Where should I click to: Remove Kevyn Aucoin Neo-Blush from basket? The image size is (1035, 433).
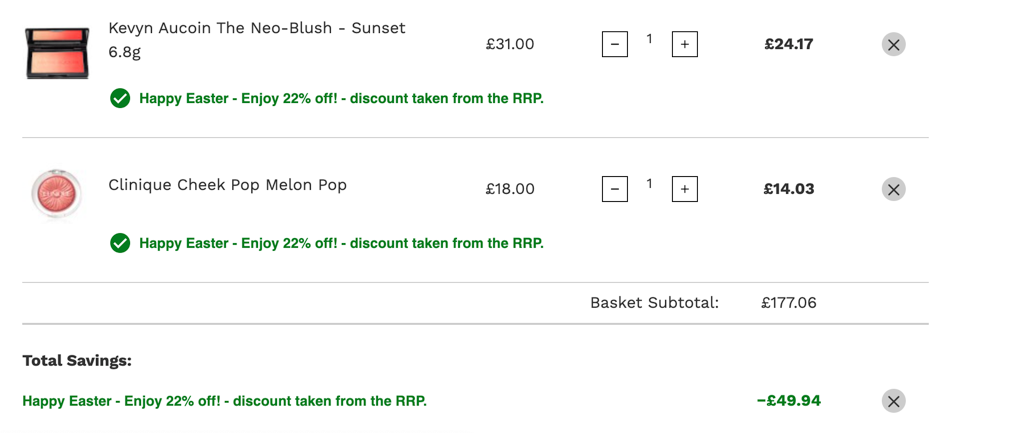point(893,44)
